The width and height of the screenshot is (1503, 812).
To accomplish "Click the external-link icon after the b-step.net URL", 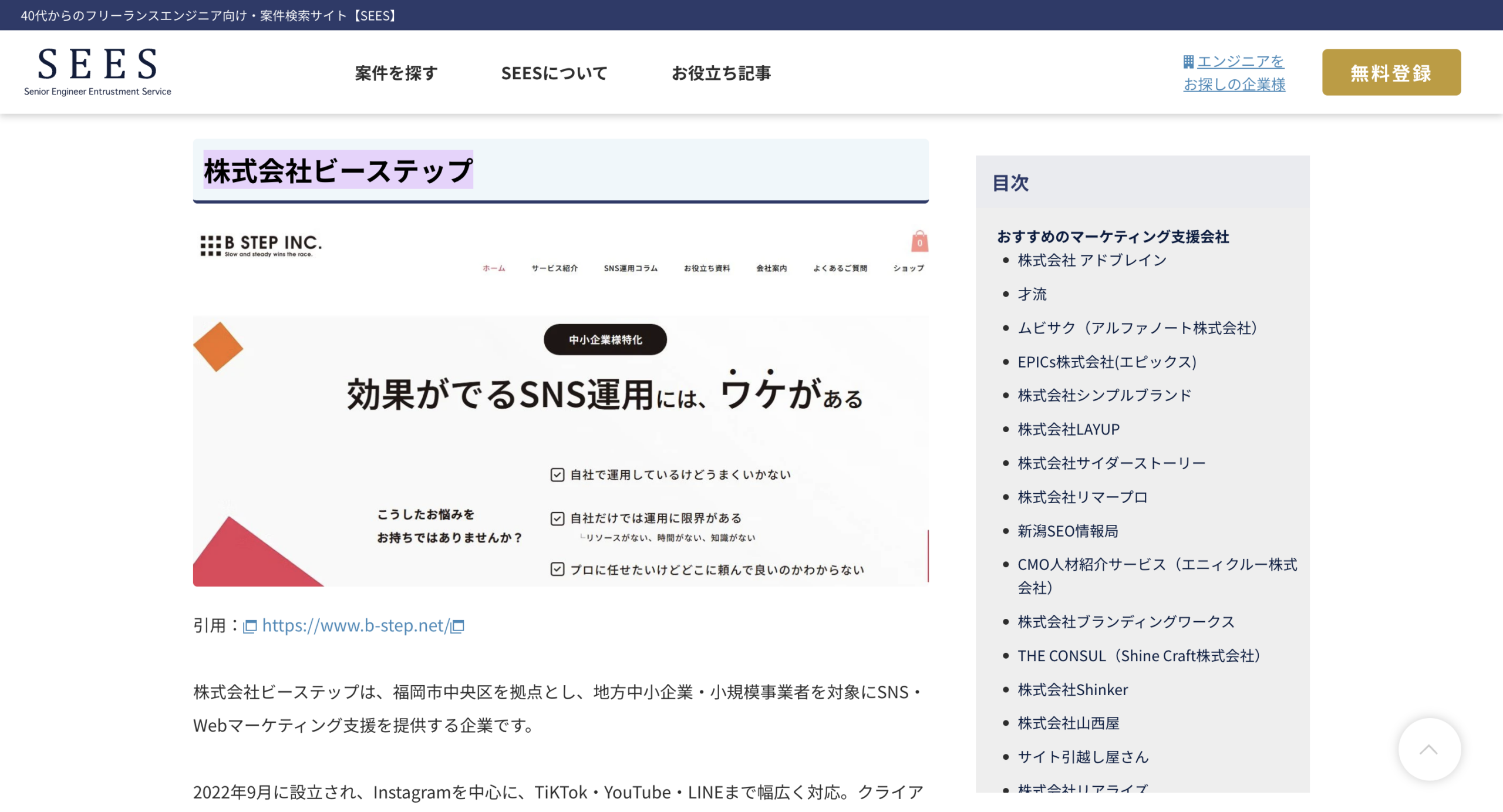I will tap(457, 626).
